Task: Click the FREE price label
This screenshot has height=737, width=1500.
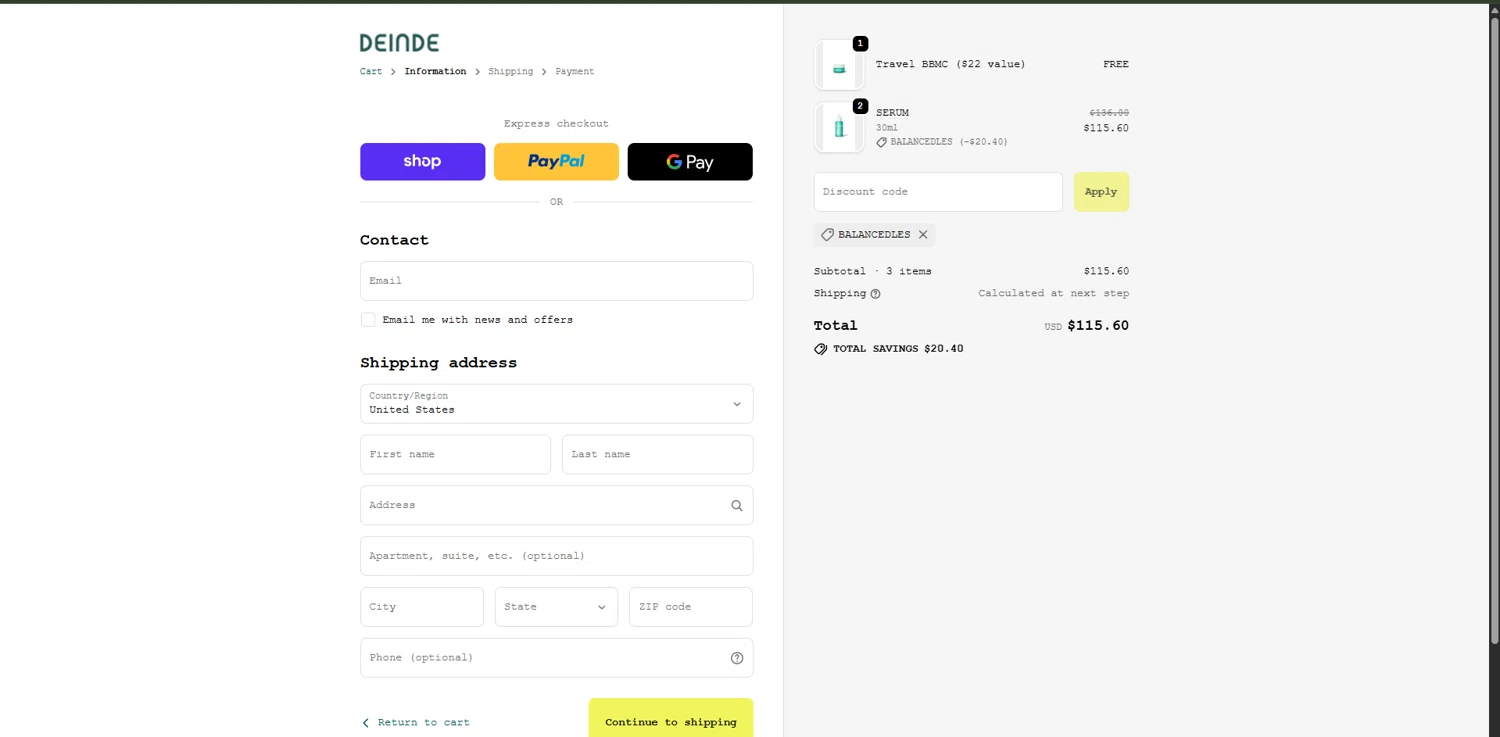Action: click(1116, 64)
